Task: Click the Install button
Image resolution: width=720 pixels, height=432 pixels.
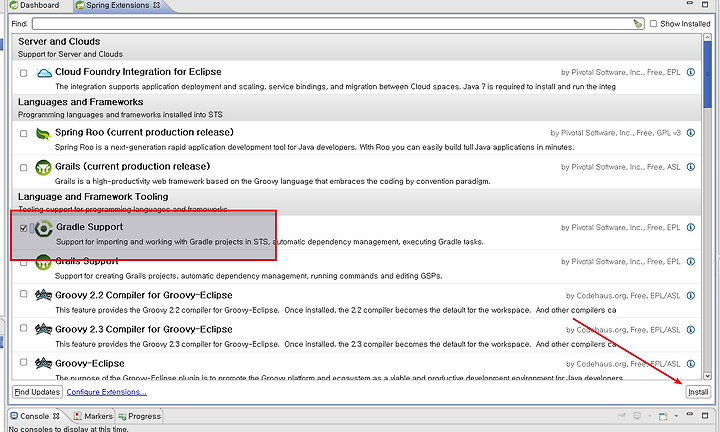Action: pos(698,392)
